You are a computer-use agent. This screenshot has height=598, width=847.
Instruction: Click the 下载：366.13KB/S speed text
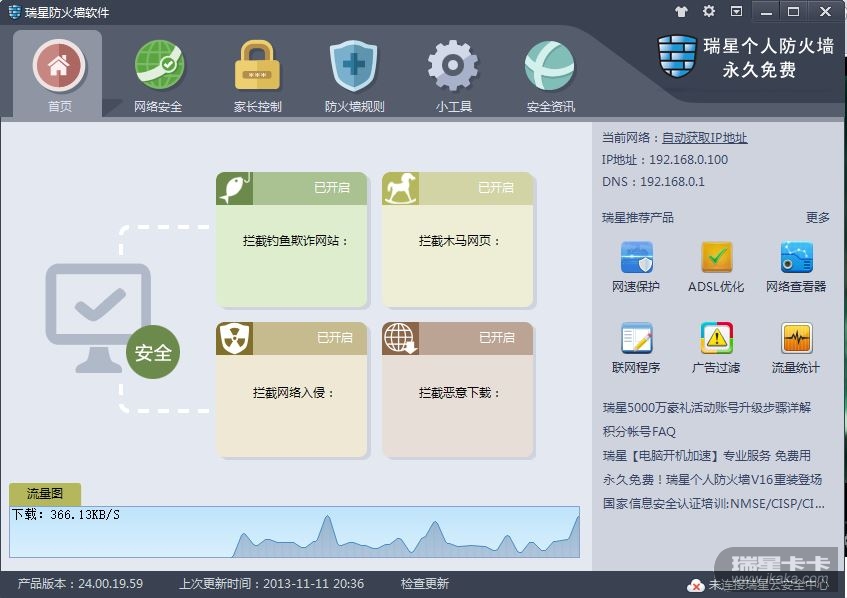pos(66,514)
